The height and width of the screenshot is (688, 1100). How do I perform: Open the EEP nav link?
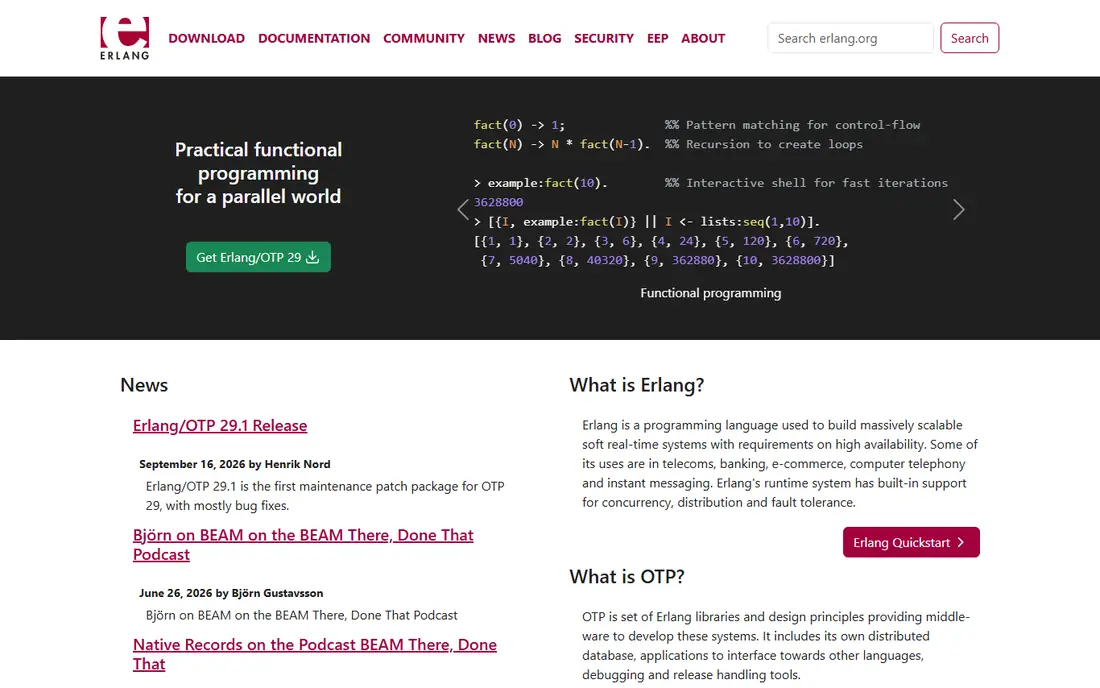657,39
